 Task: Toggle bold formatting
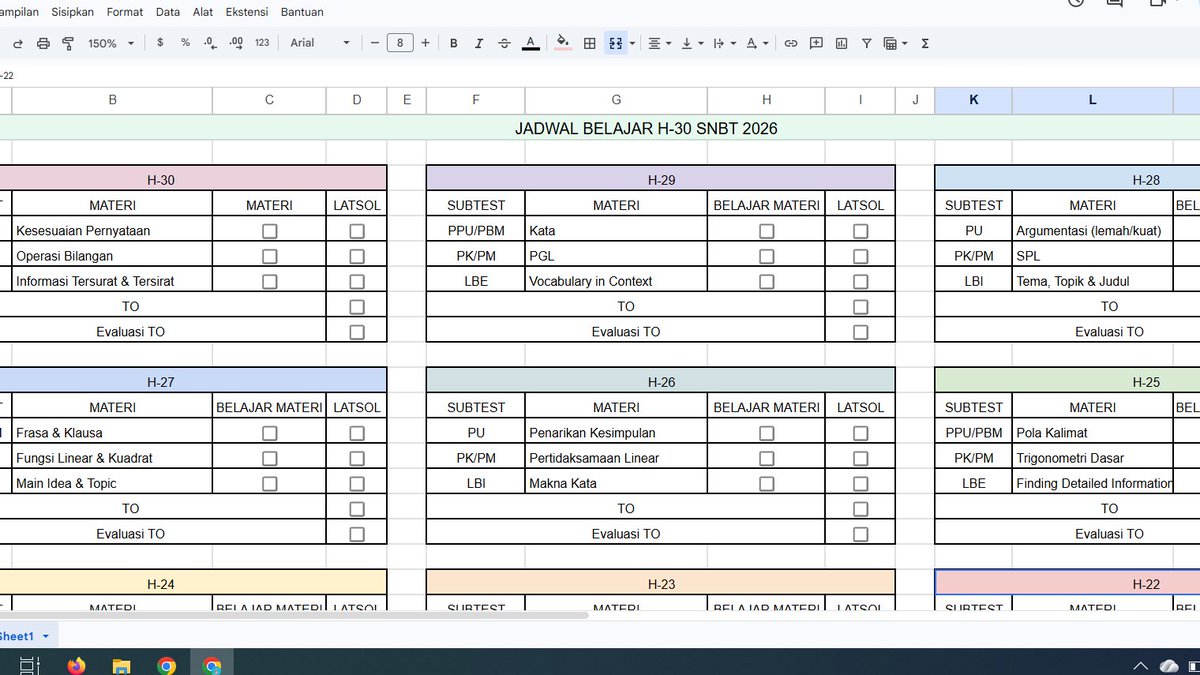tap(453, 43)
